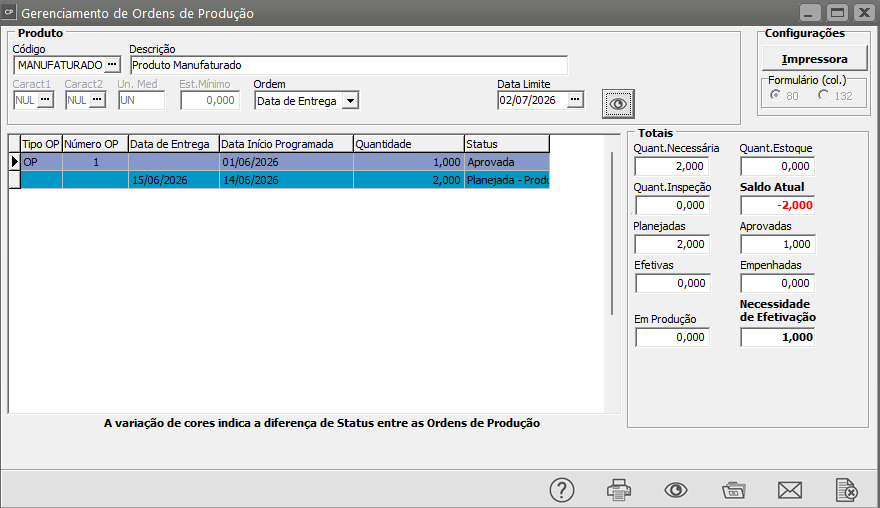Click the Empenhadas total field
This screenshot has height=508, width=880.
(777, 283)
